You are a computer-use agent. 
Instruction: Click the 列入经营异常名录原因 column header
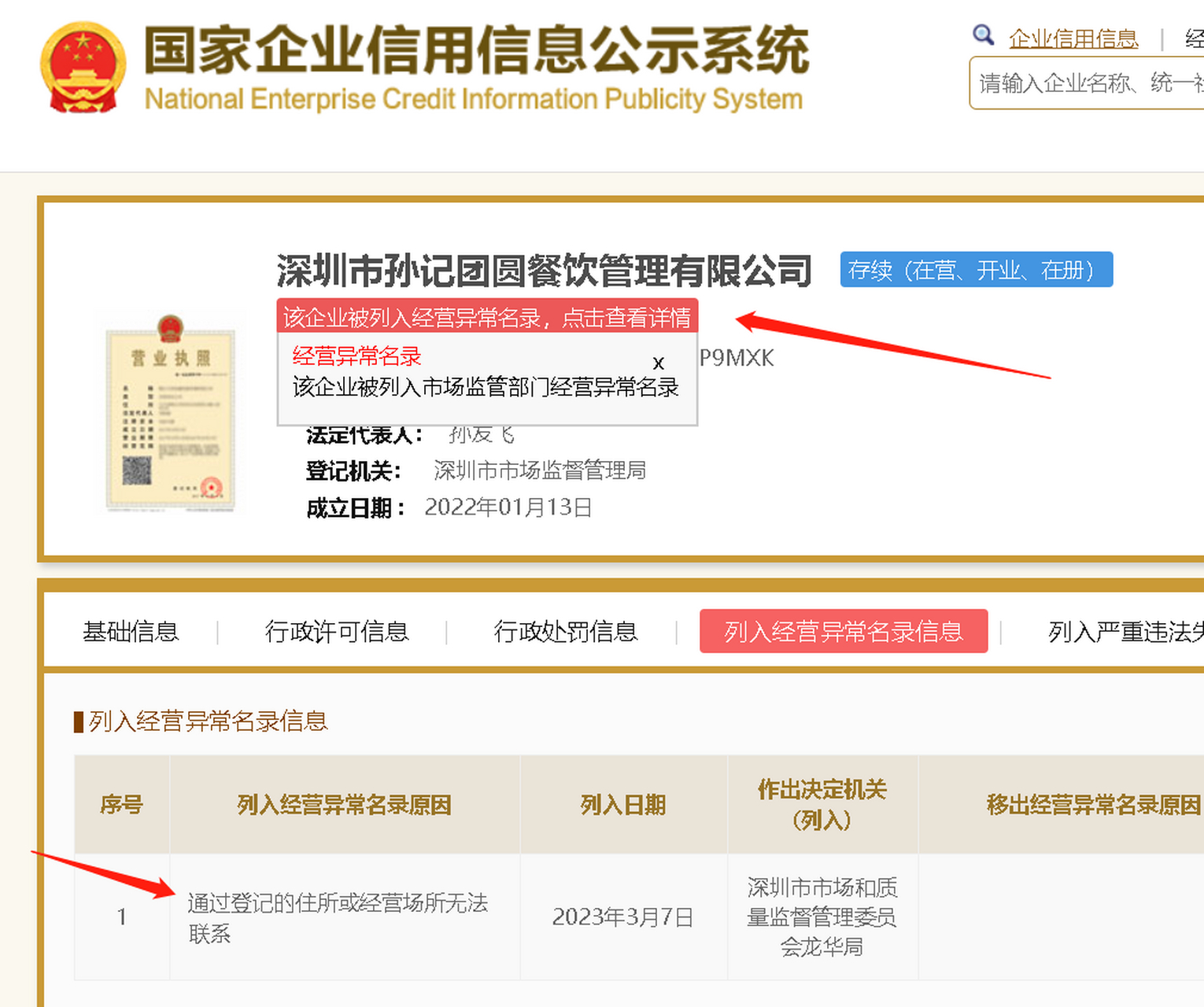click(x=345, y=804)
